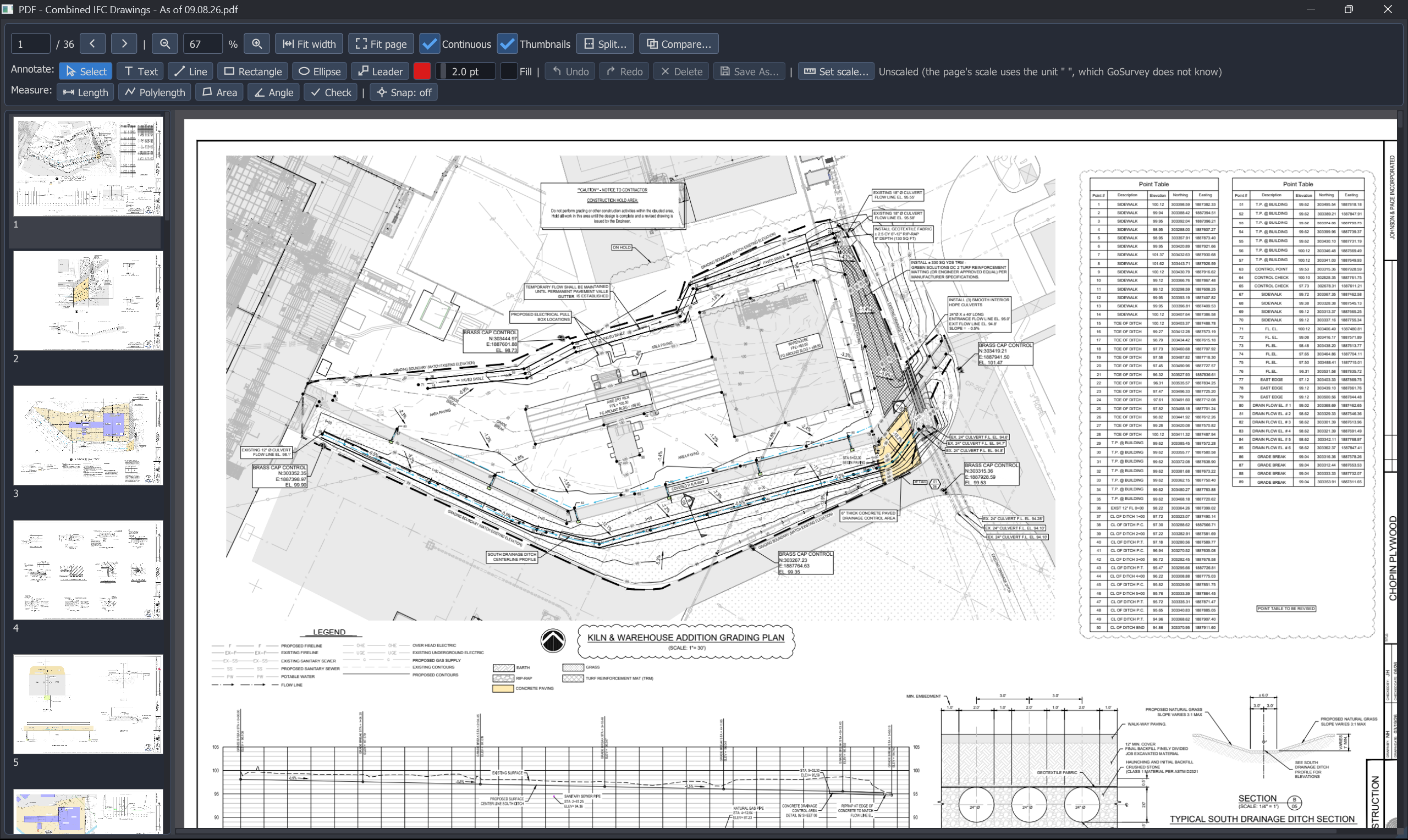This screenshot has width=1408, height=840.
Task: Open the Set scale... dialog
Action: pyautogui.click(x=836, y=71)
